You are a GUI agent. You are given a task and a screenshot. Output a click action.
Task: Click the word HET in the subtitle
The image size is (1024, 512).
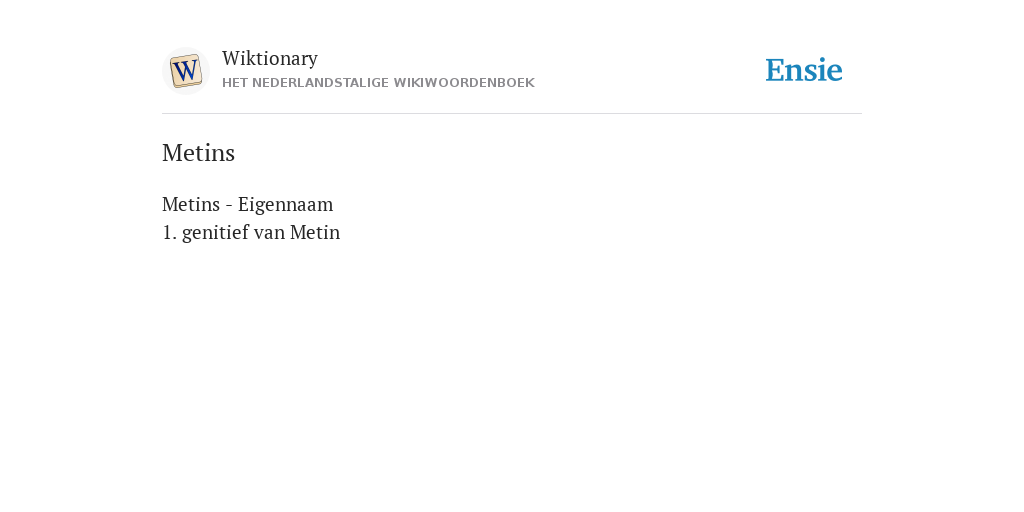coord(235,83)
